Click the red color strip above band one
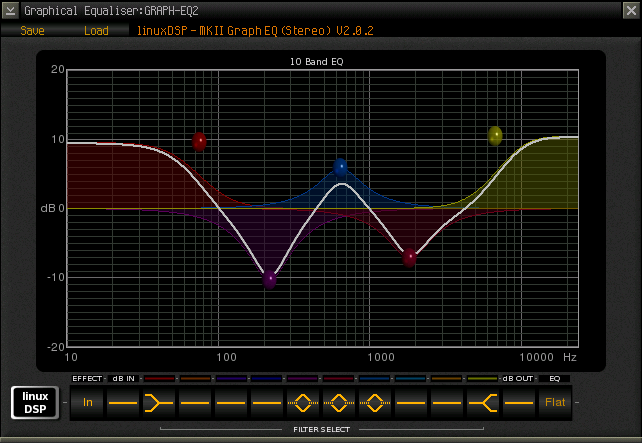Viewport: 642px width, 443px height. 159,379
